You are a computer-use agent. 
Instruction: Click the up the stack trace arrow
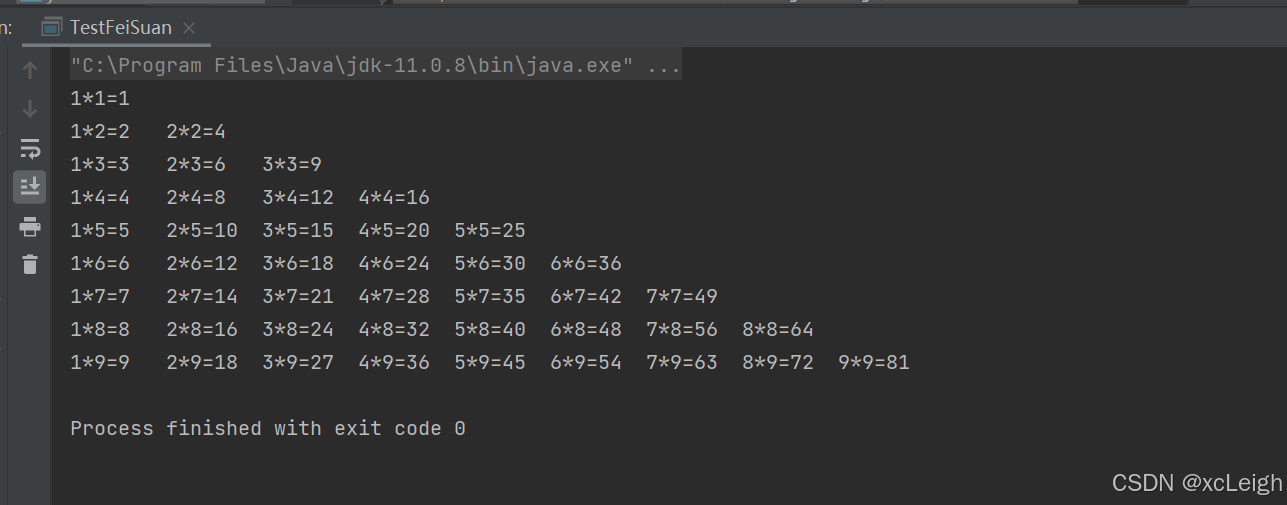[30, 70]
